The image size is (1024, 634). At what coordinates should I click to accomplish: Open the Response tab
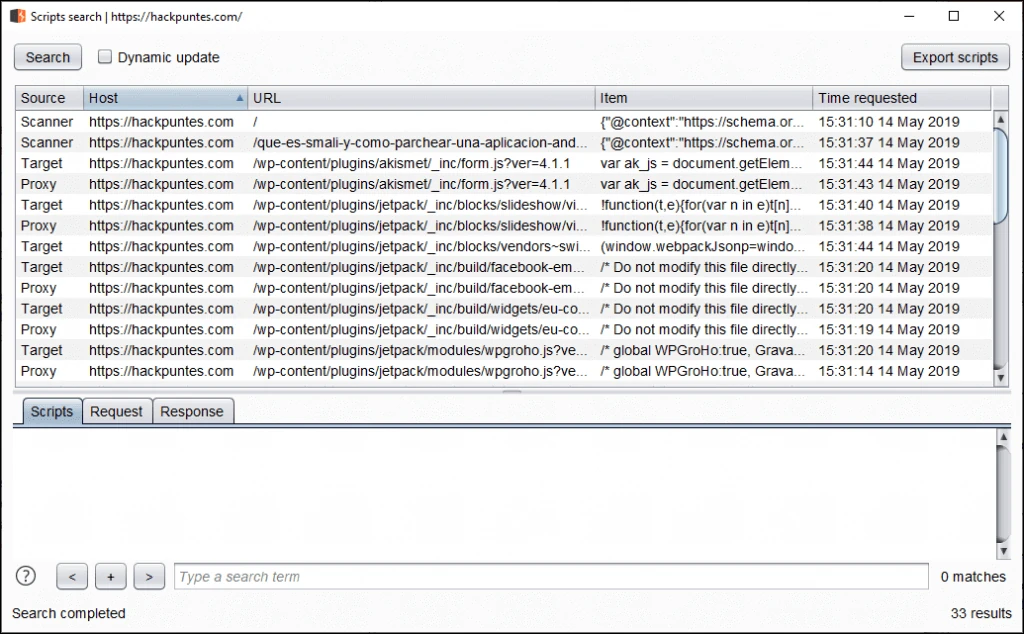(x=192, y=411)
